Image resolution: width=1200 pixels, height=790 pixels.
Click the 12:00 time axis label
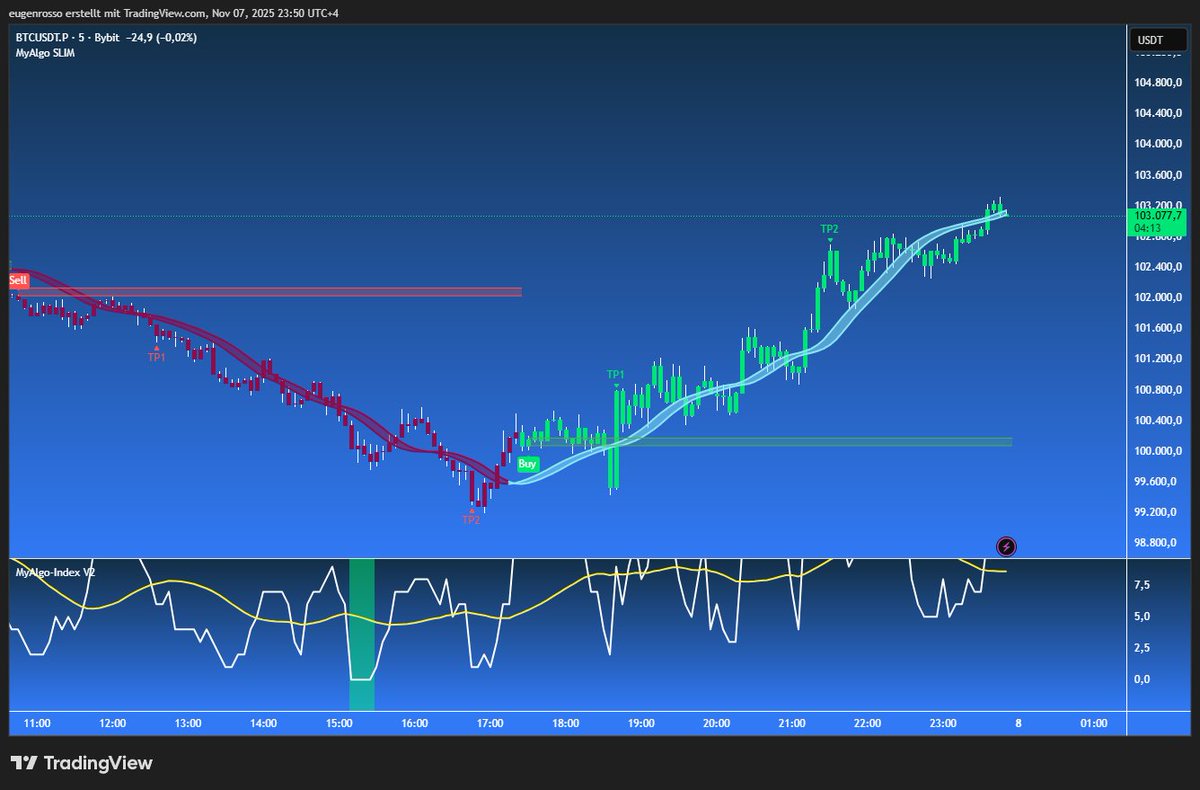coord(112,723)
